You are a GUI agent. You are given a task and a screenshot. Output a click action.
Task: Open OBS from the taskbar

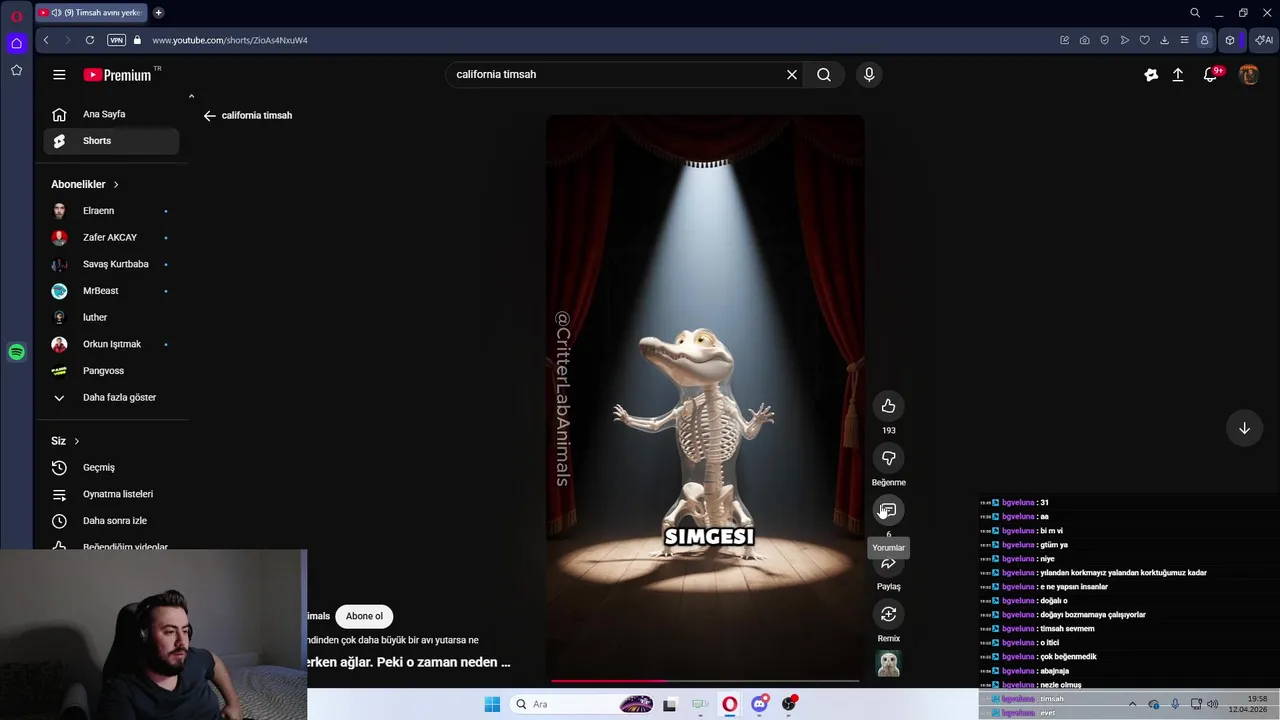pyautogui.click(x=789, y=704)
